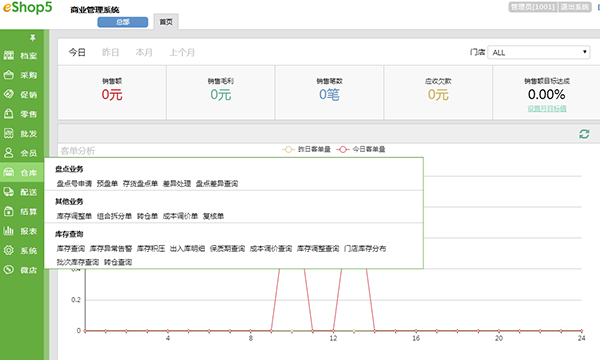Open the 设置月目标值 link

click(x=547, y=109)
